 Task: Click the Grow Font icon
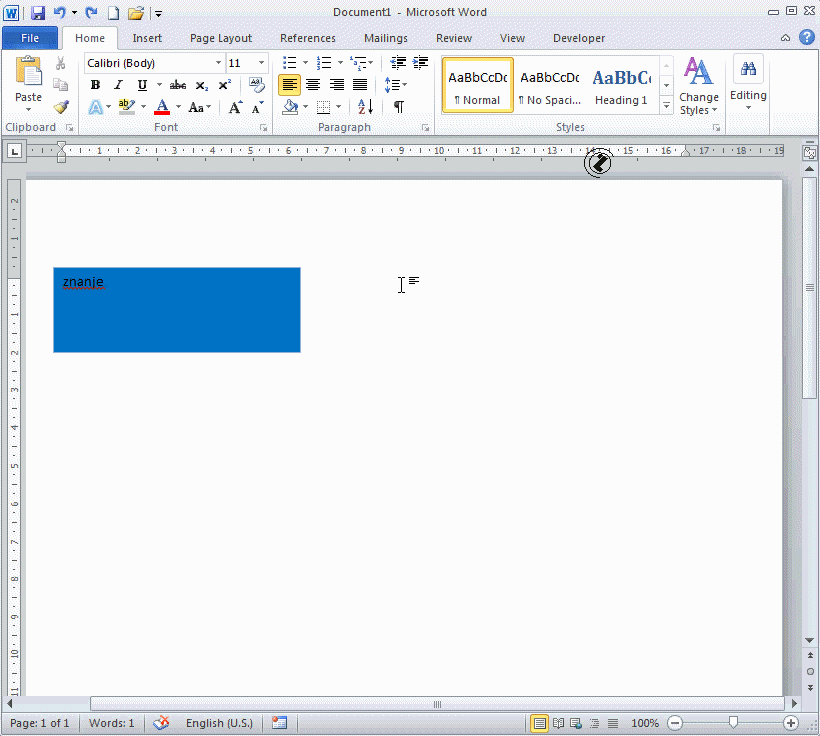235,107
